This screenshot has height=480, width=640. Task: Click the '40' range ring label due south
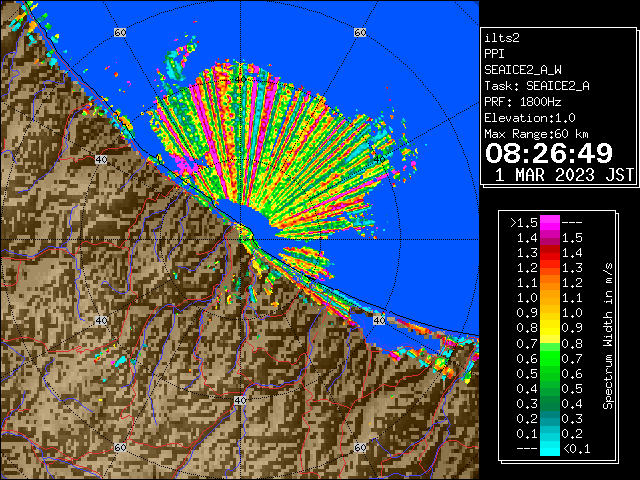point(240,400)
